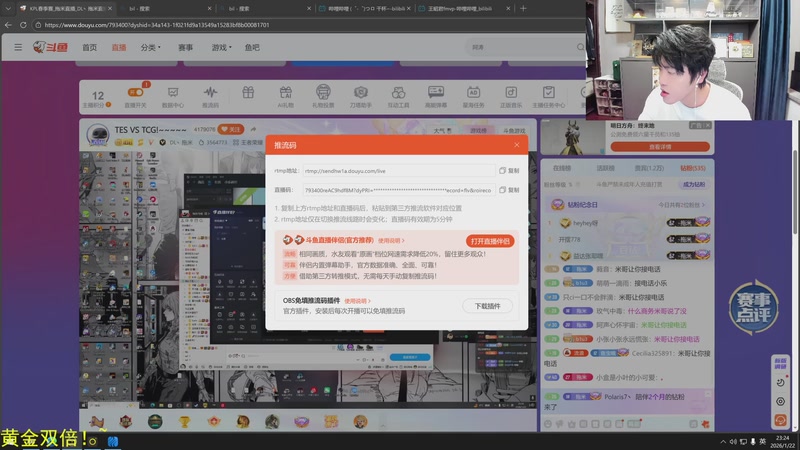Click 下载插件 button for OBS plugin
Image resolution: width=800 pixels, height=450 pixels.
point(487,306)
